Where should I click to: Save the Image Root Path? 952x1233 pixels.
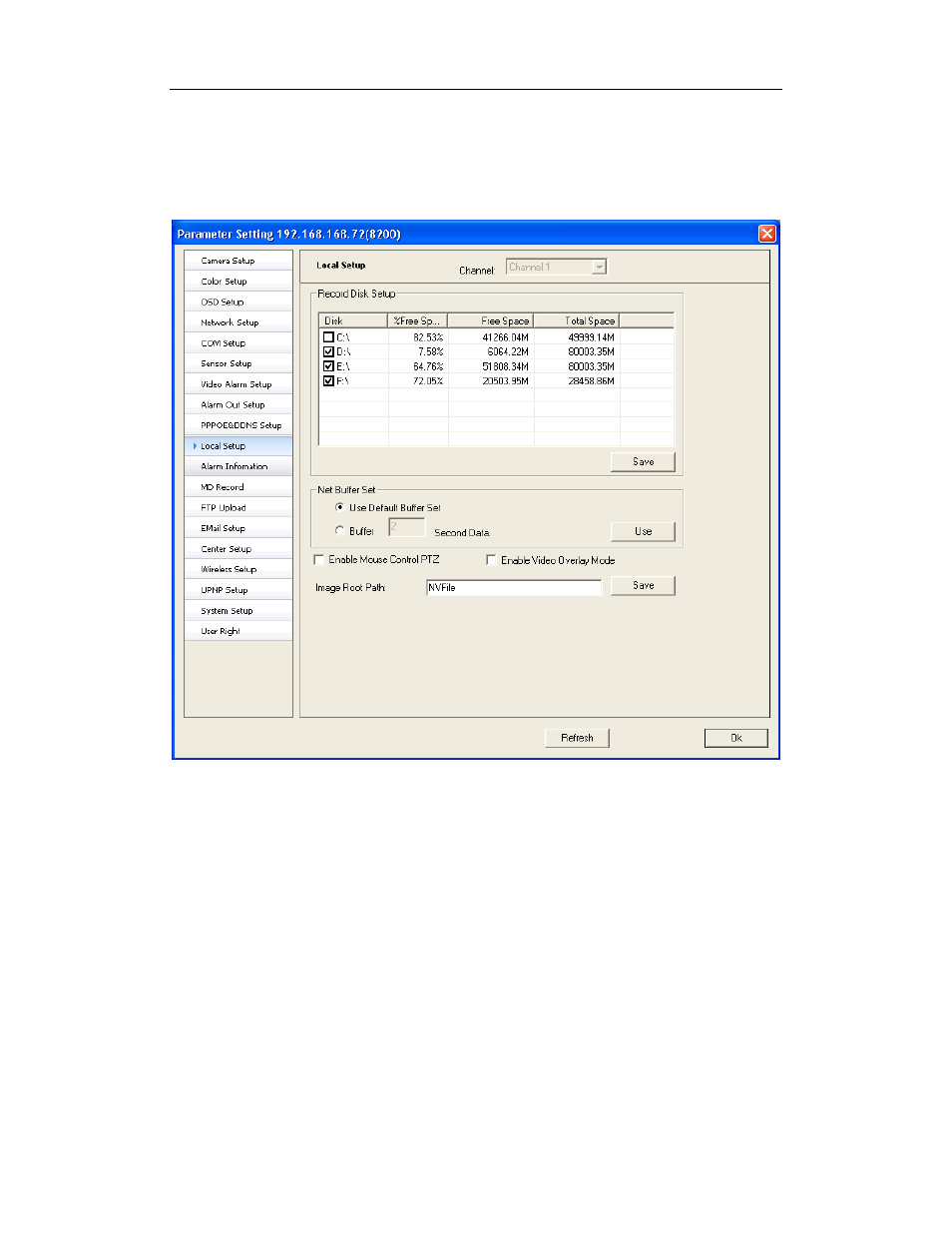coord(643,586)
